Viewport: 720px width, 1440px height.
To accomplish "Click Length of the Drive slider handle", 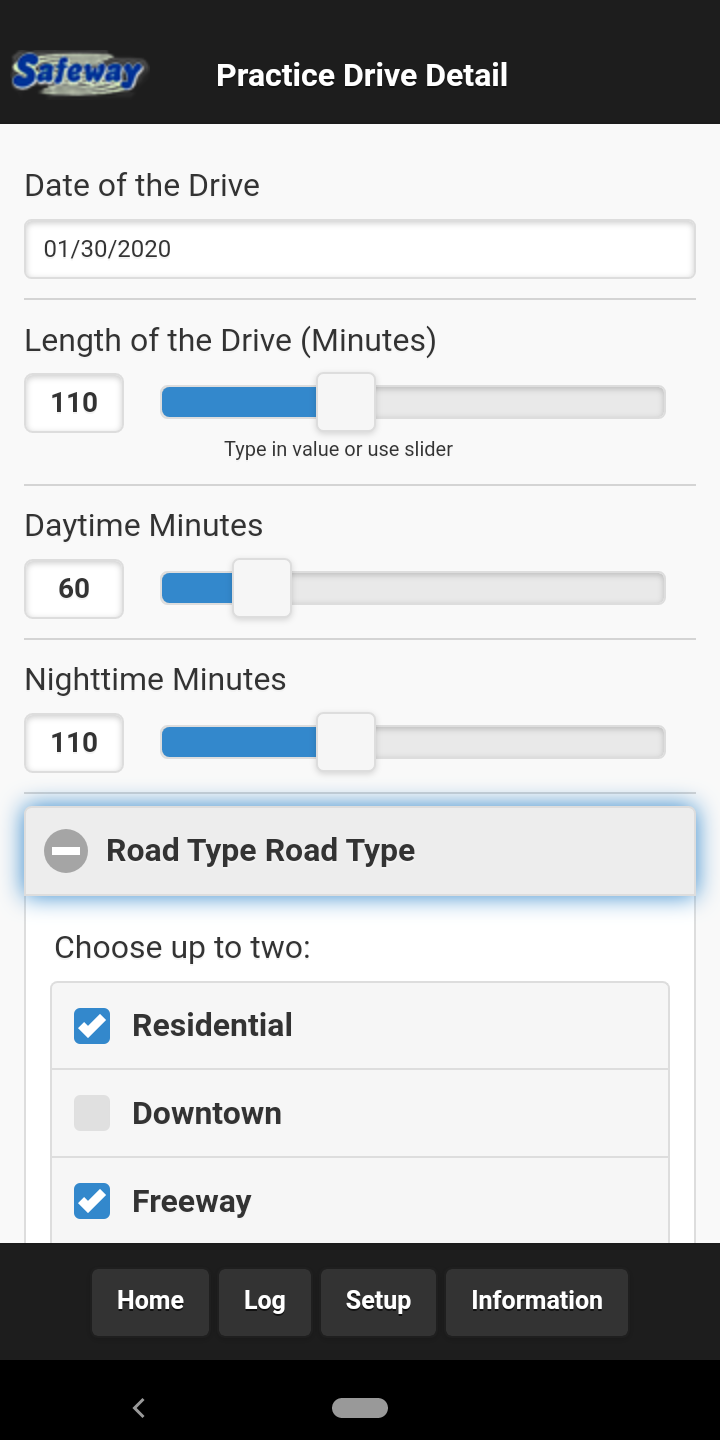I will coord(346,402).
